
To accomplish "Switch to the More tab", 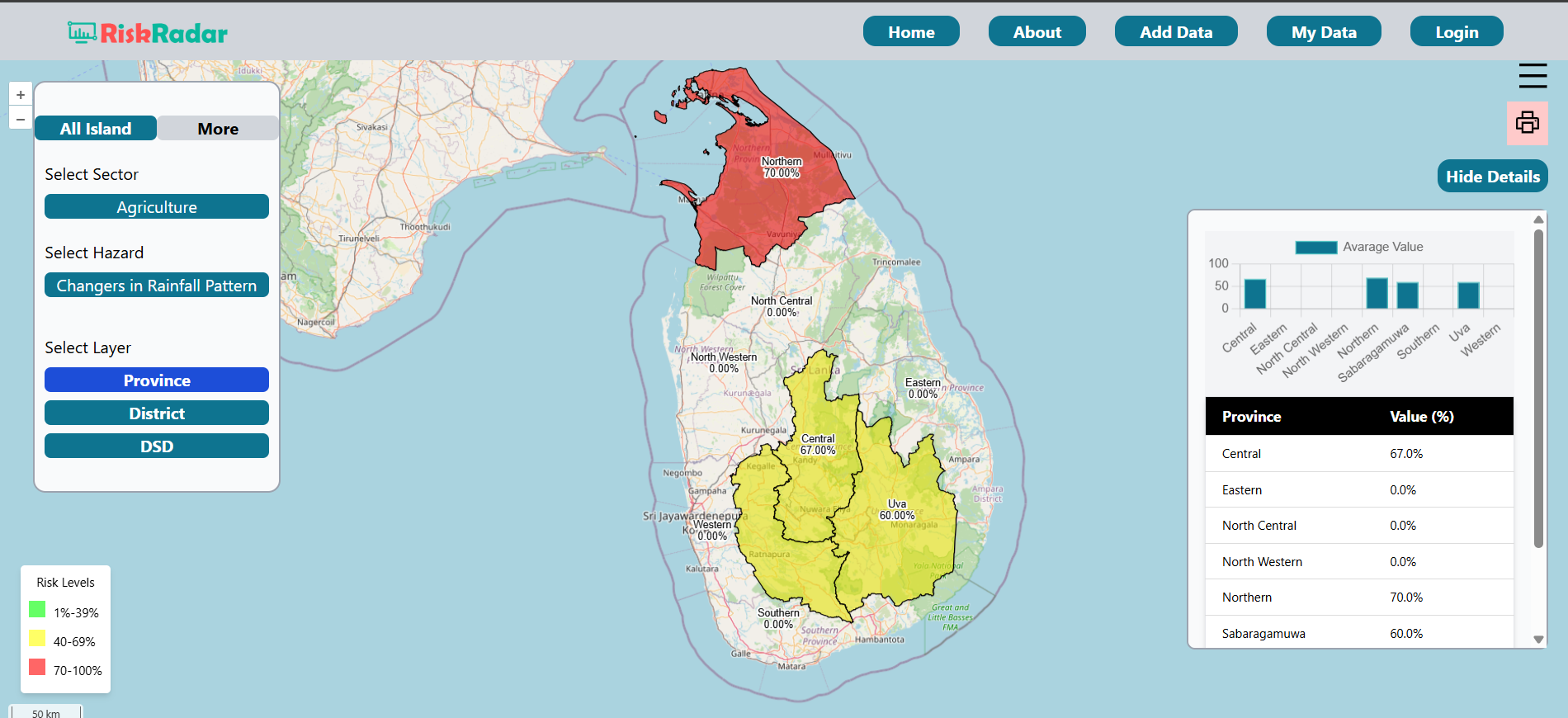I will click(218, 129).
